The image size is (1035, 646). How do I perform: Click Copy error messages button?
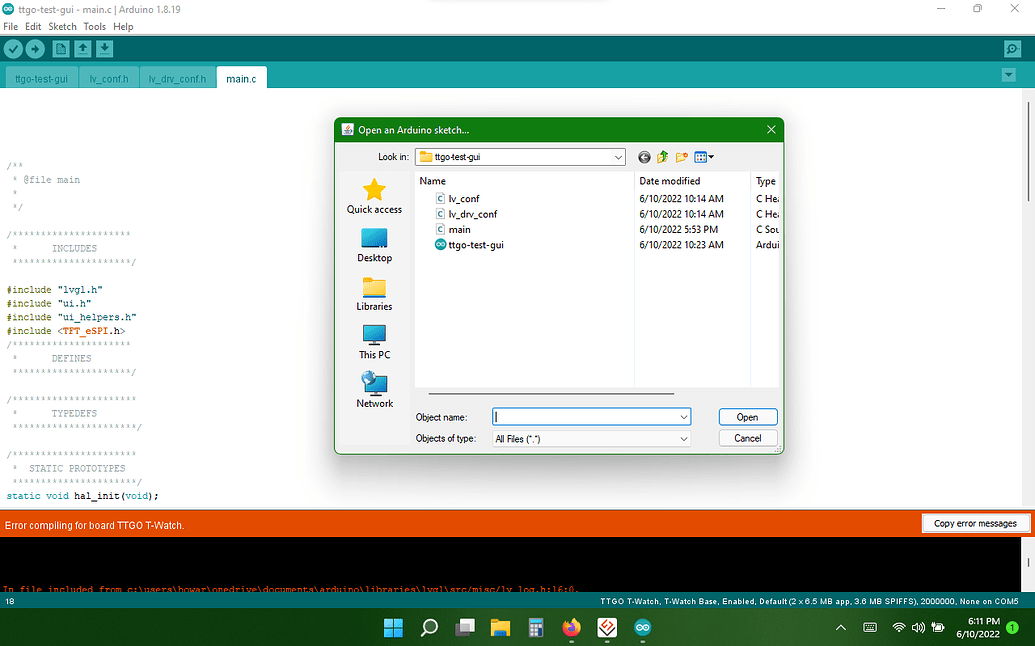click(x=974, y=523)
